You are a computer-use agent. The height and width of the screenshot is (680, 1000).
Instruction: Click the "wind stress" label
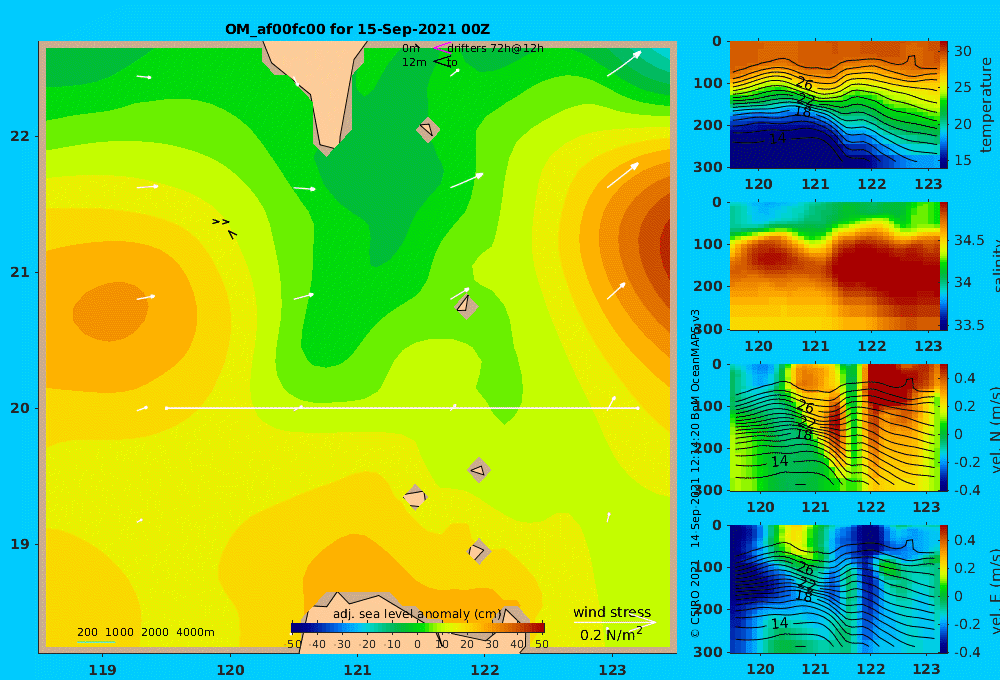click(x=612, y=612)
